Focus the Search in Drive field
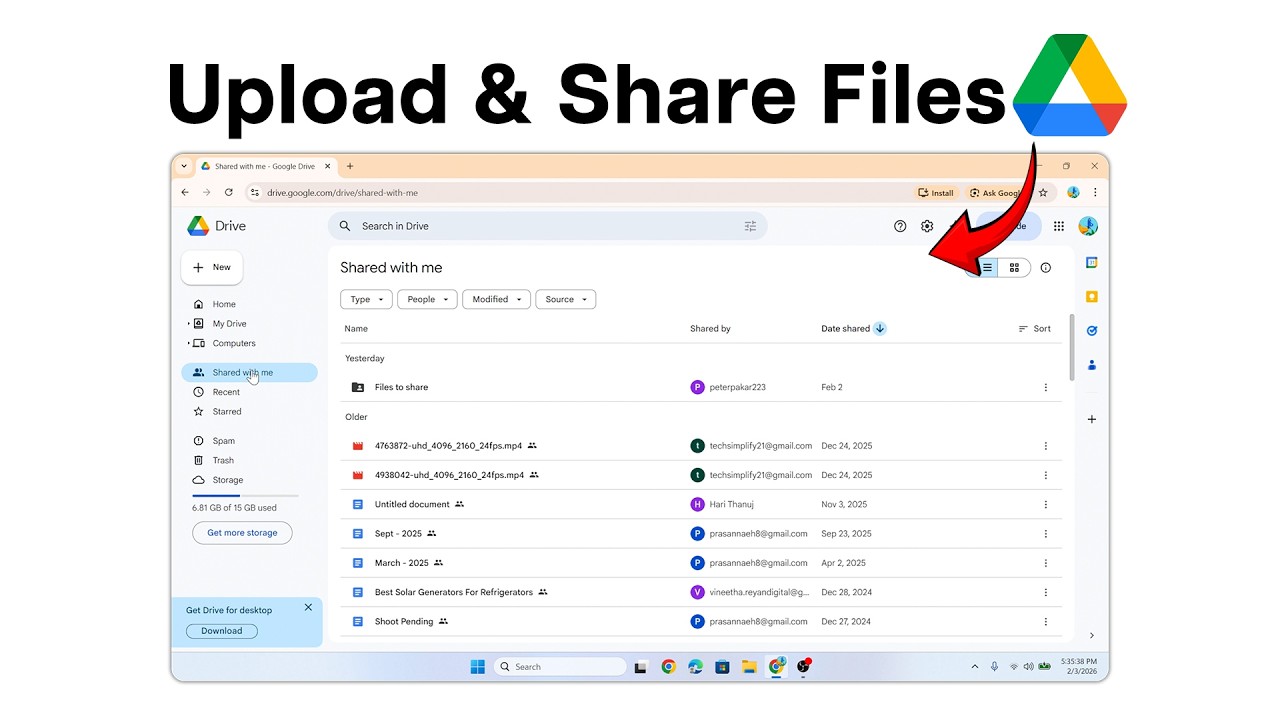 548,226
